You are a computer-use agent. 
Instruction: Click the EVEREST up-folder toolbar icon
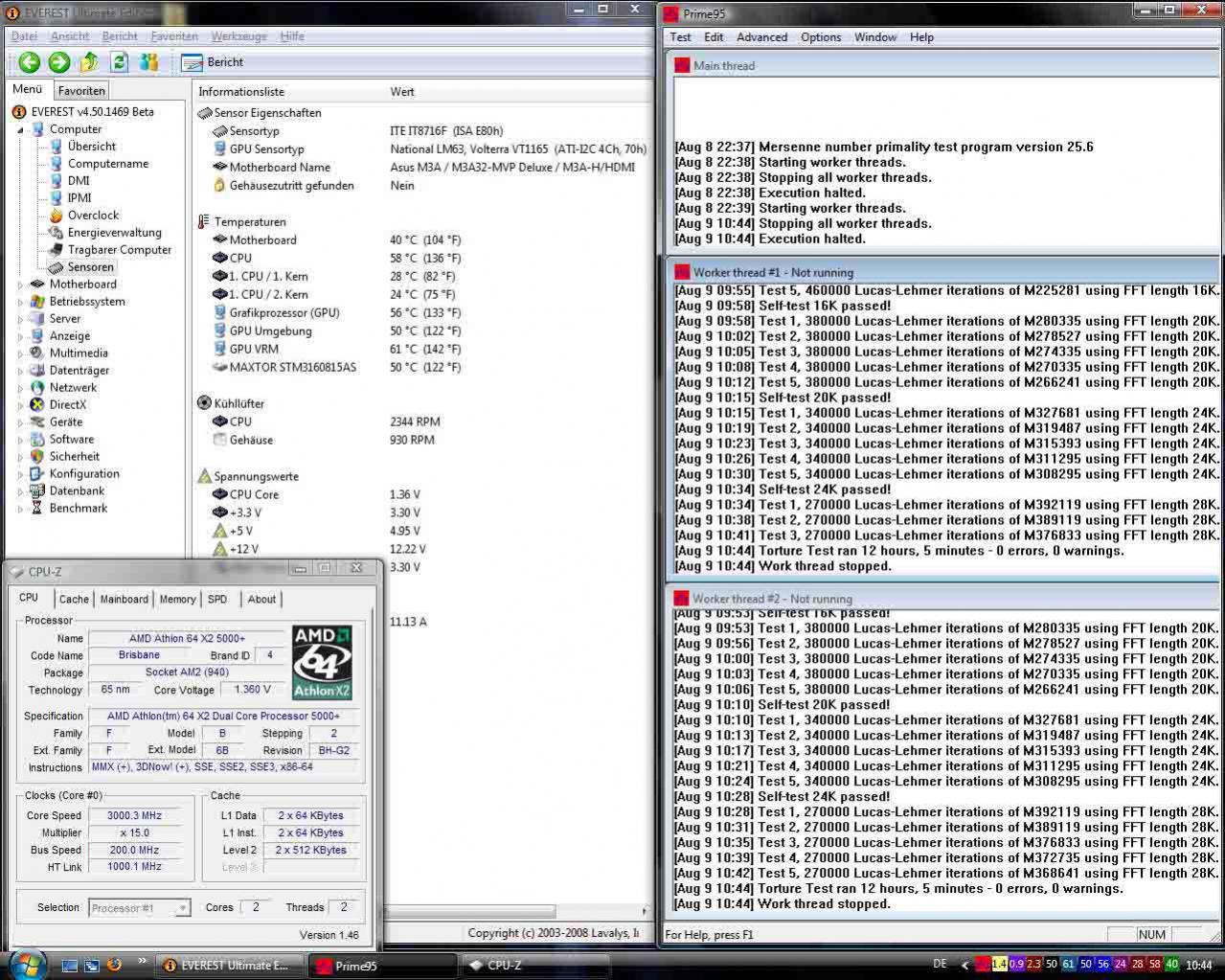click(x=89, y=62)
